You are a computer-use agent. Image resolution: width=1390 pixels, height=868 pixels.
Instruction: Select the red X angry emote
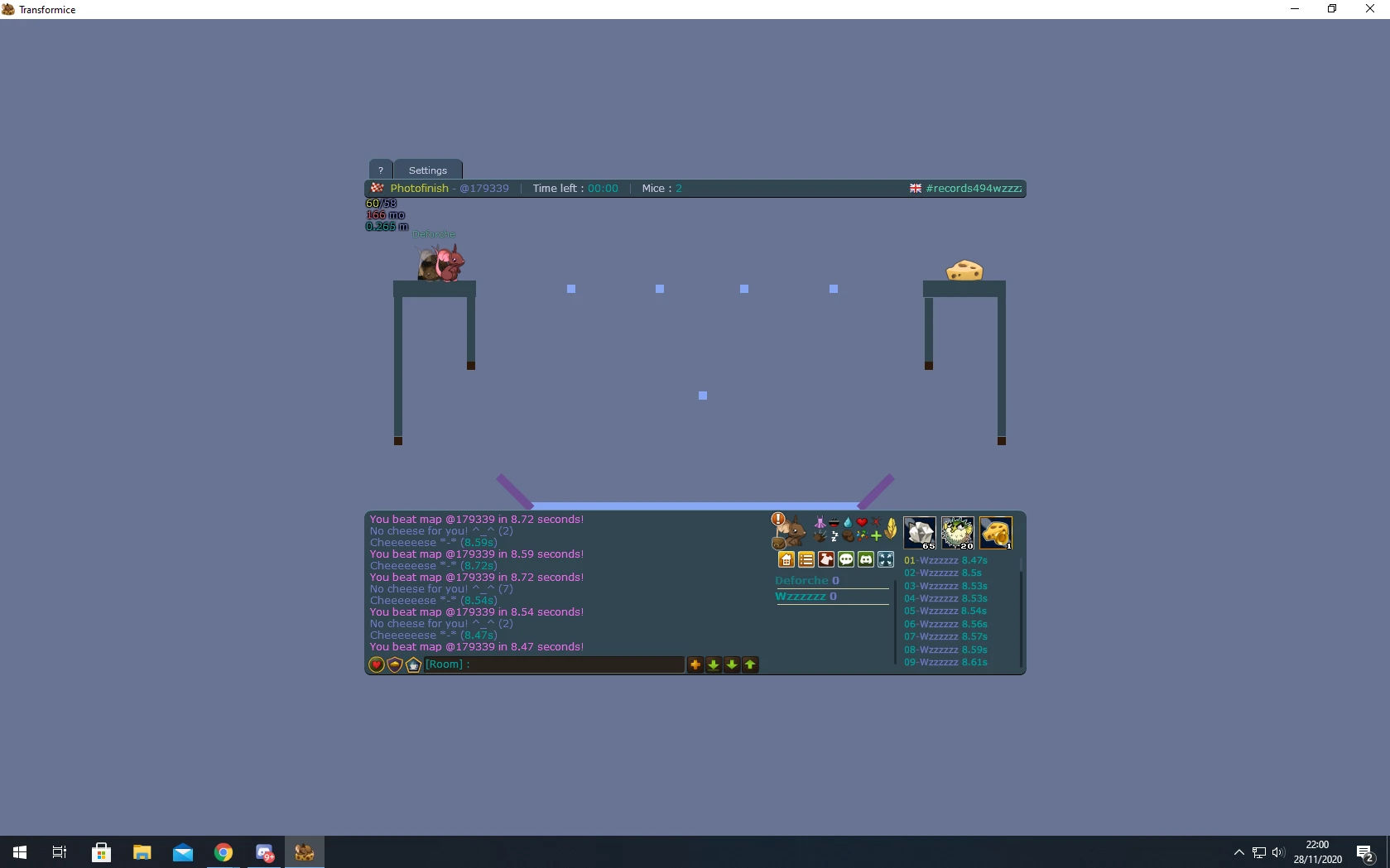click(x=876, y=522)
